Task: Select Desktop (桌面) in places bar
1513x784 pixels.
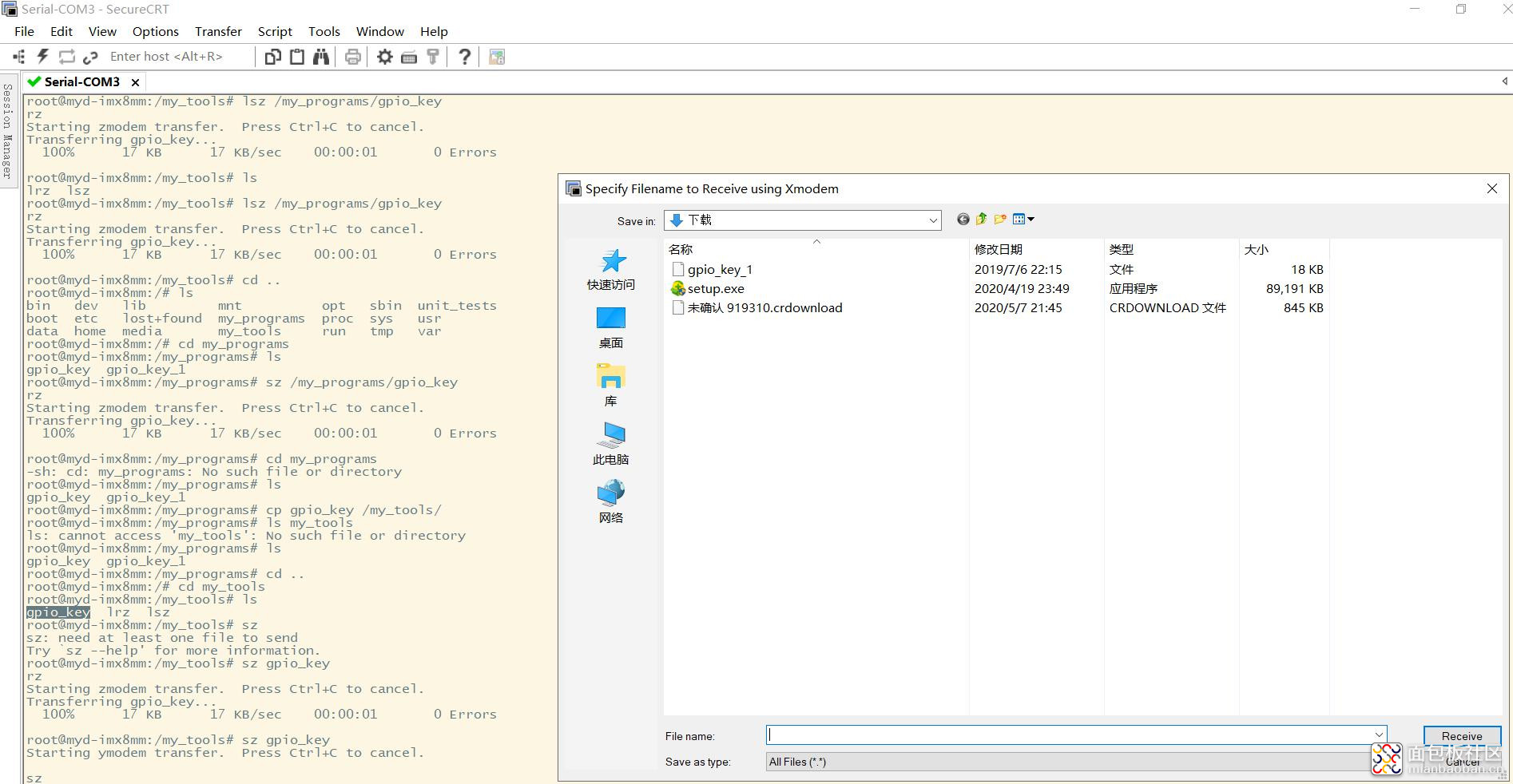Action: pos(611,328)
